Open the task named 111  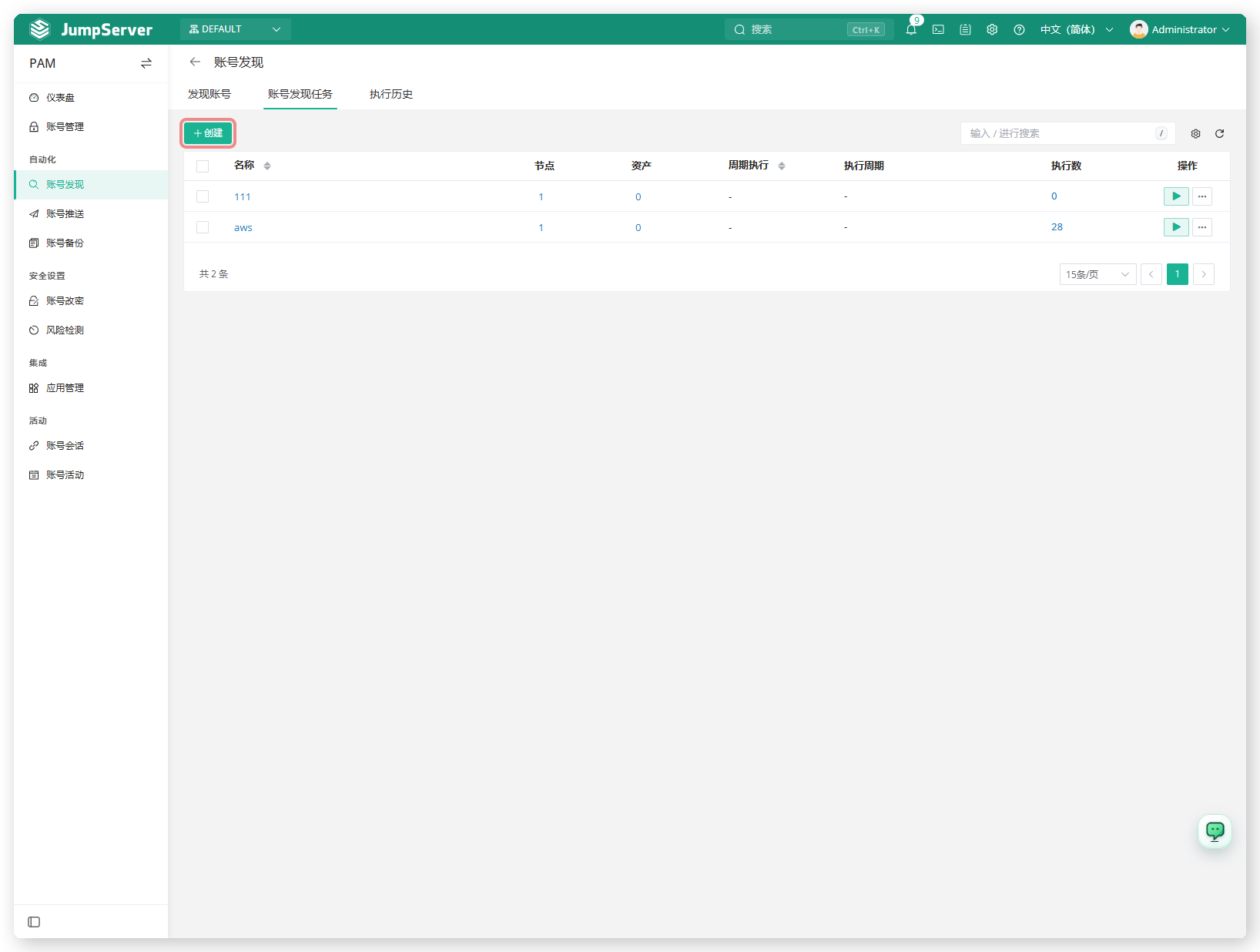click(x=243, y=196)
